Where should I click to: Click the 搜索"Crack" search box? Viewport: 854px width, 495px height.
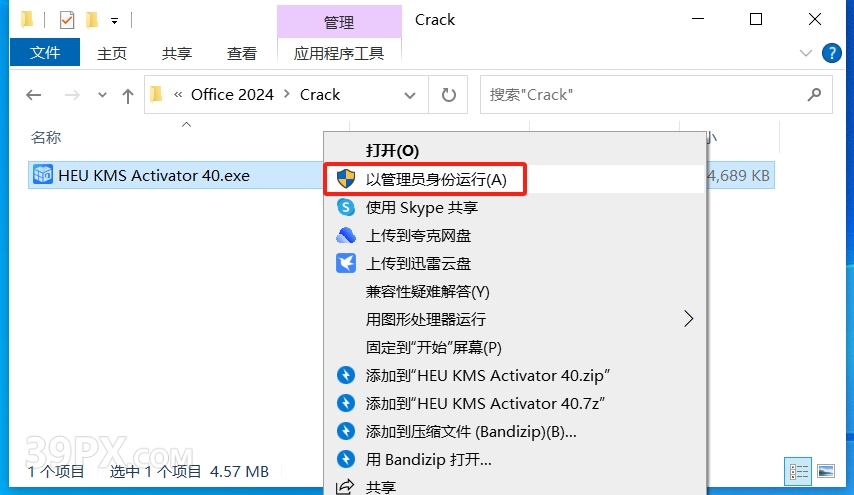656,95
